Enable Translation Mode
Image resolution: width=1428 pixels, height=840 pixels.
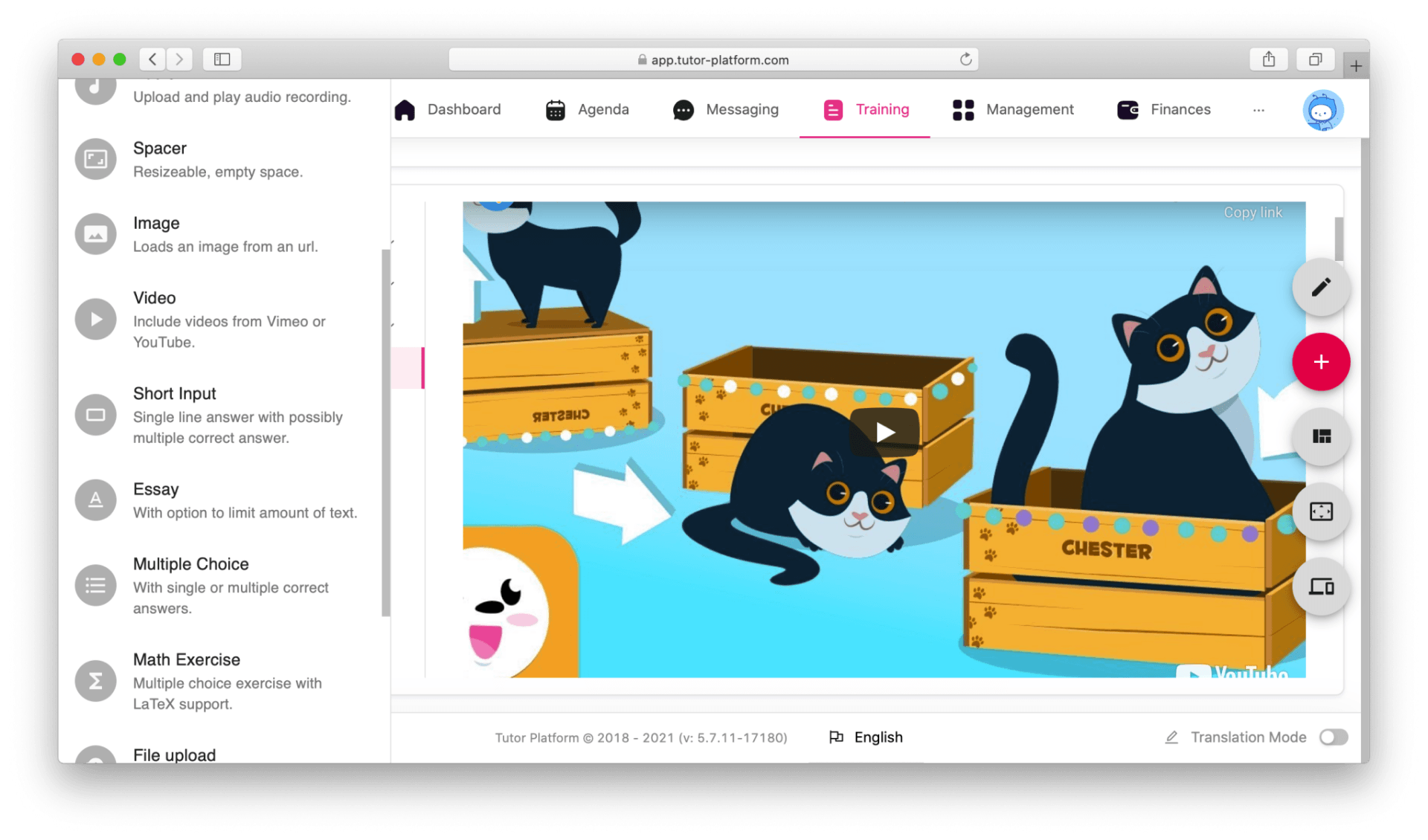[1334, 737]
